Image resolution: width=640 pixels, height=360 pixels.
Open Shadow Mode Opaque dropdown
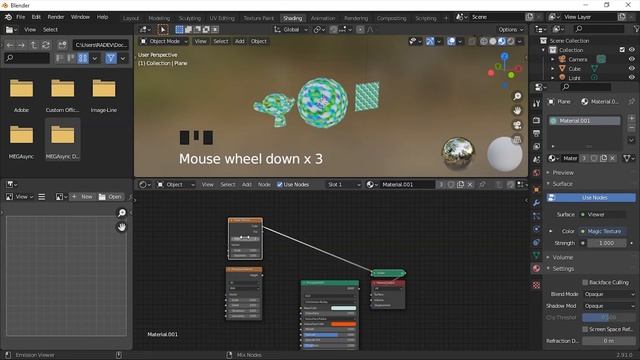click(609, 306)
